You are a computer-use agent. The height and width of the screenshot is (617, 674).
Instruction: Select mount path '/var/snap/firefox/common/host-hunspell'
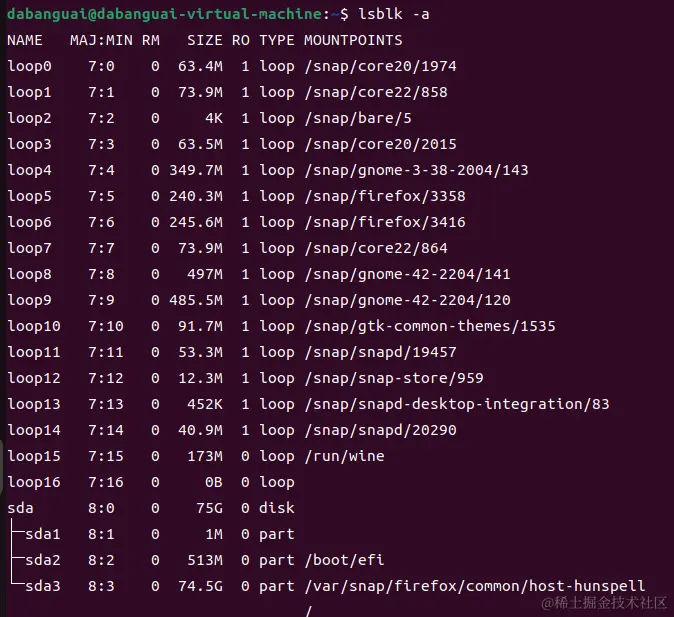click(x=475, y=586)
